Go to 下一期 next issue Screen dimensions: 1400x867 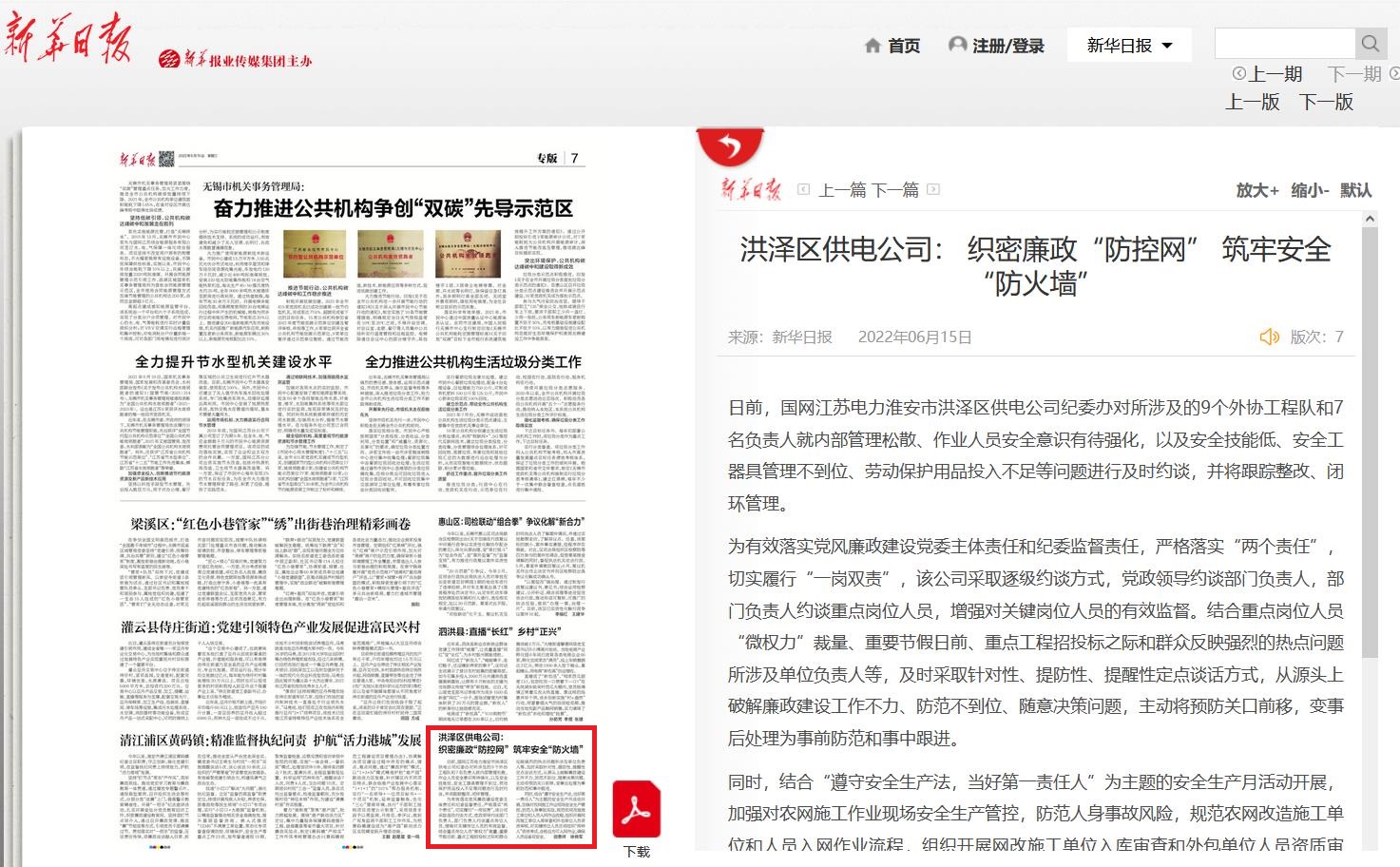click(1363, 74)
